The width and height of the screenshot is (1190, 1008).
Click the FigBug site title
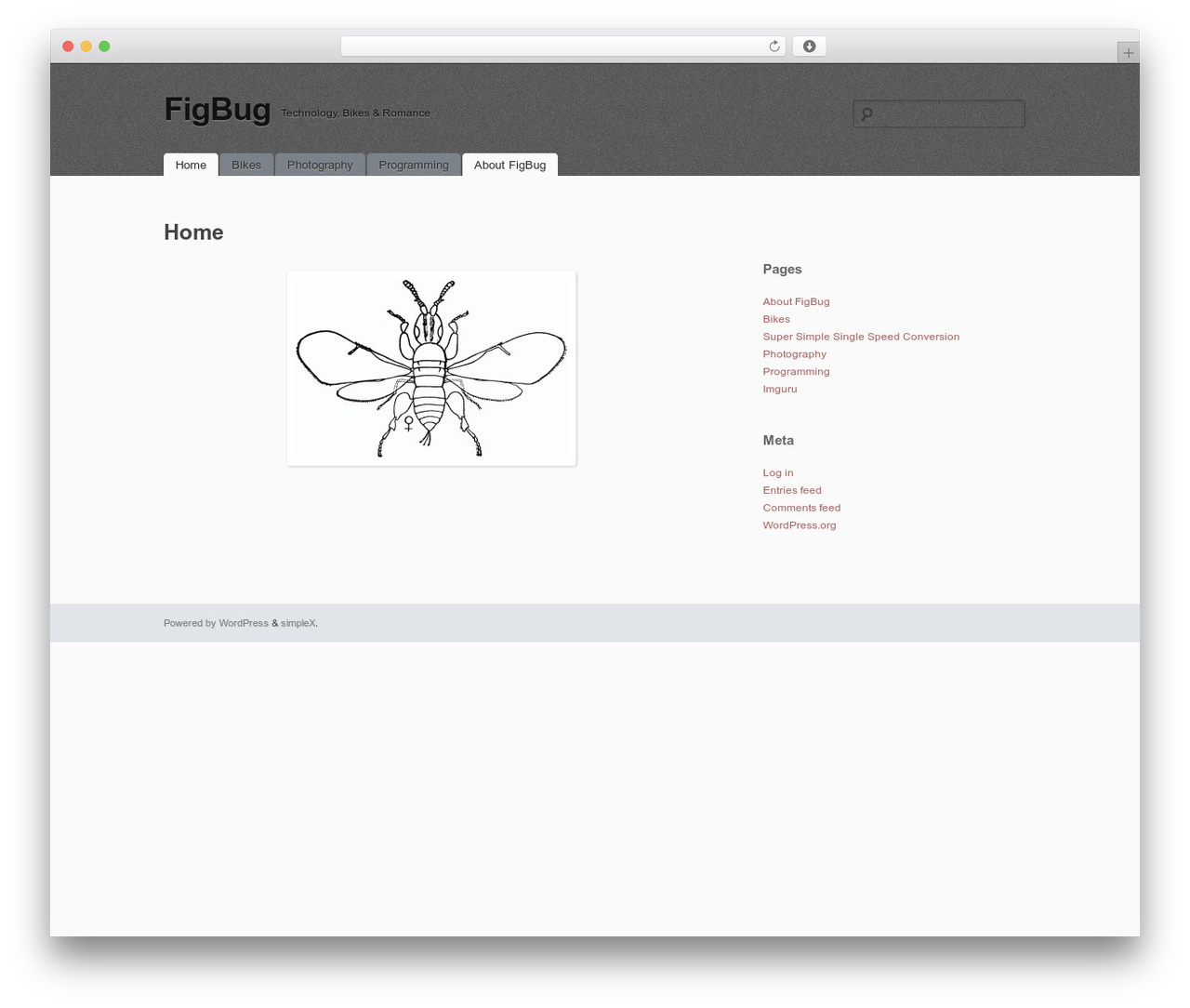(218, 109)
